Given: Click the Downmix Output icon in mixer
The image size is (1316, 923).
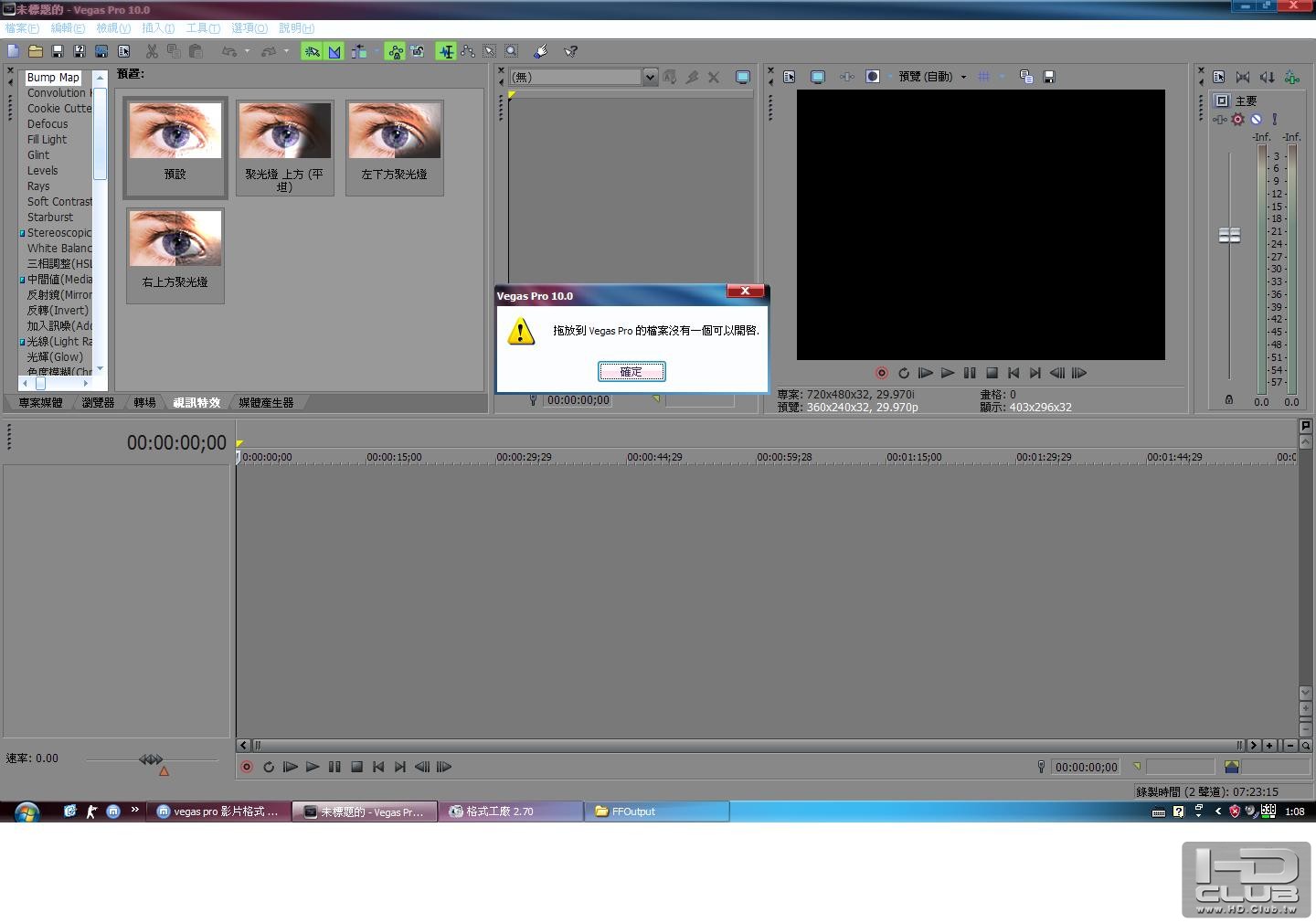Looking at the screenshot, I should click(x=1243, y=77).
